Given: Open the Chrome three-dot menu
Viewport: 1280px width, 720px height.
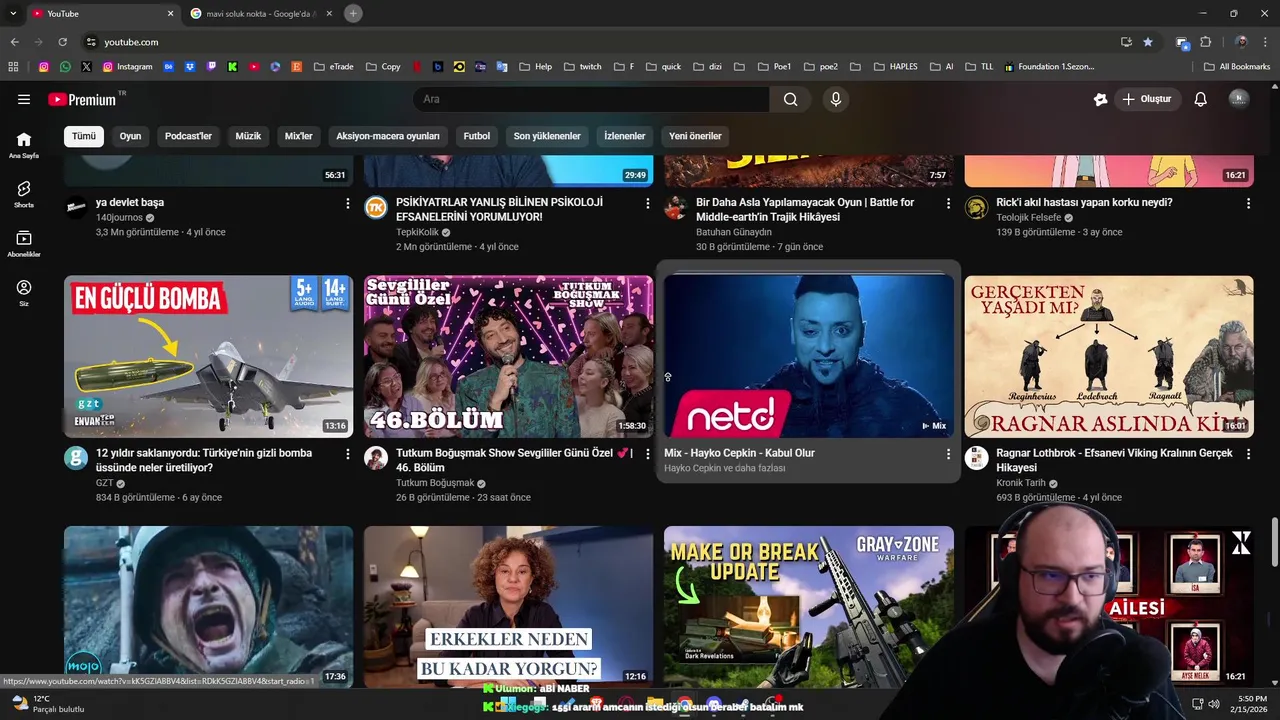Looking at the screenshot, I should 1266,42.
